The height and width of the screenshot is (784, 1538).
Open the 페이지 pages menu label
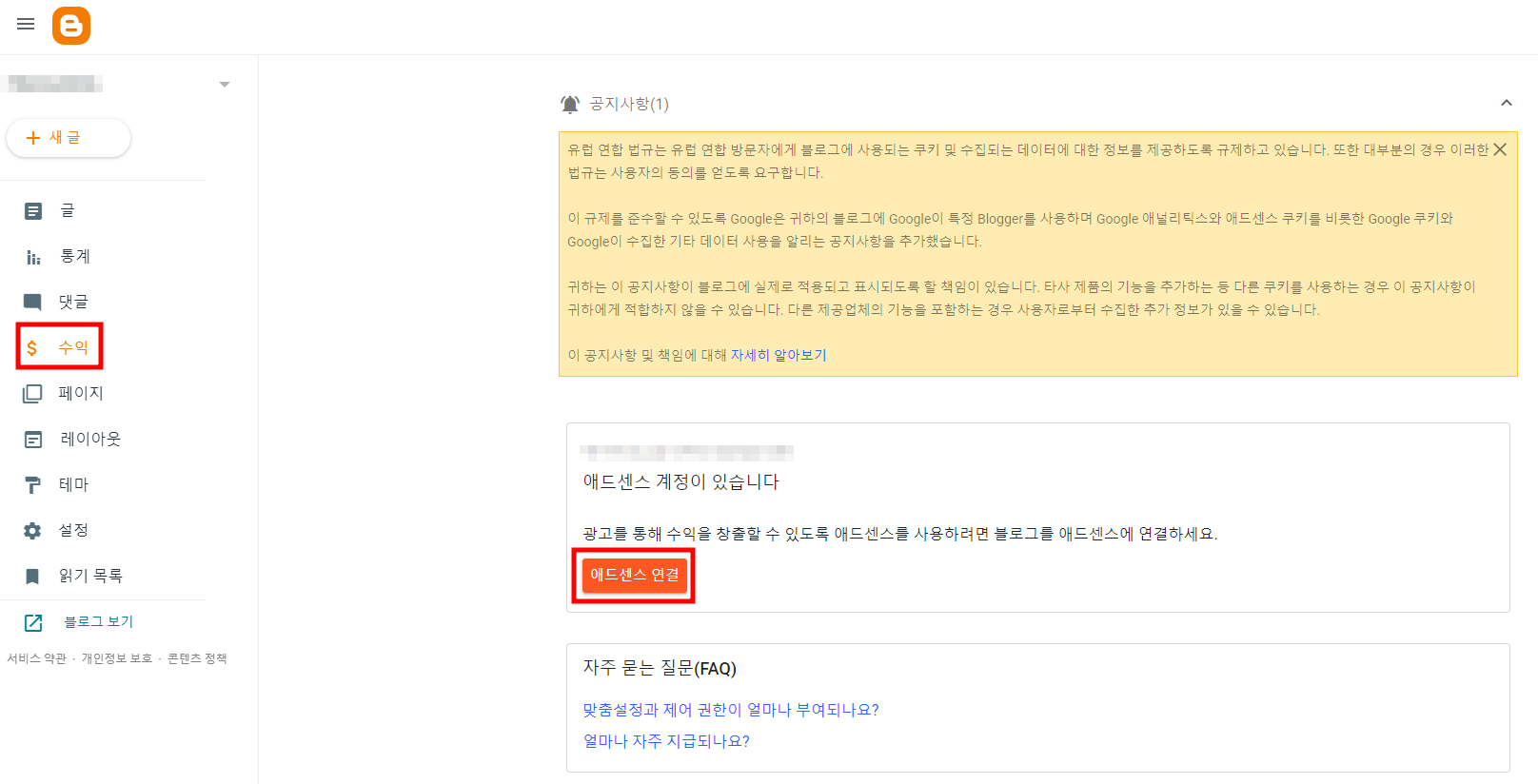pos(81,393)
